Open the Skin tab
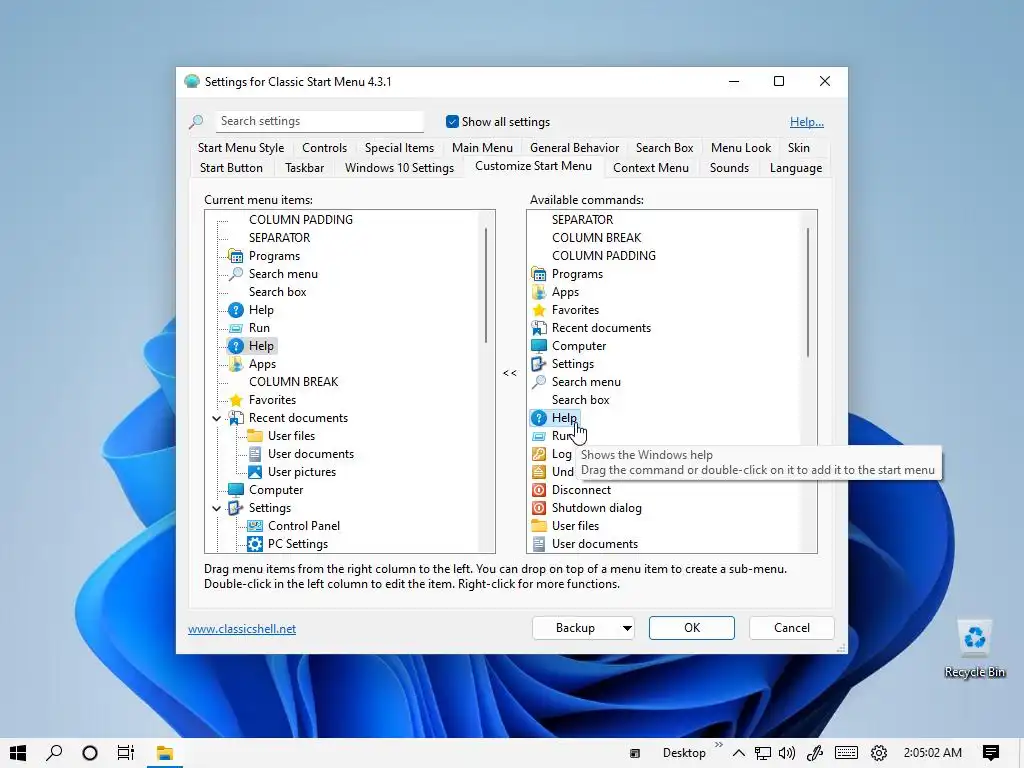 coord(798,148)
